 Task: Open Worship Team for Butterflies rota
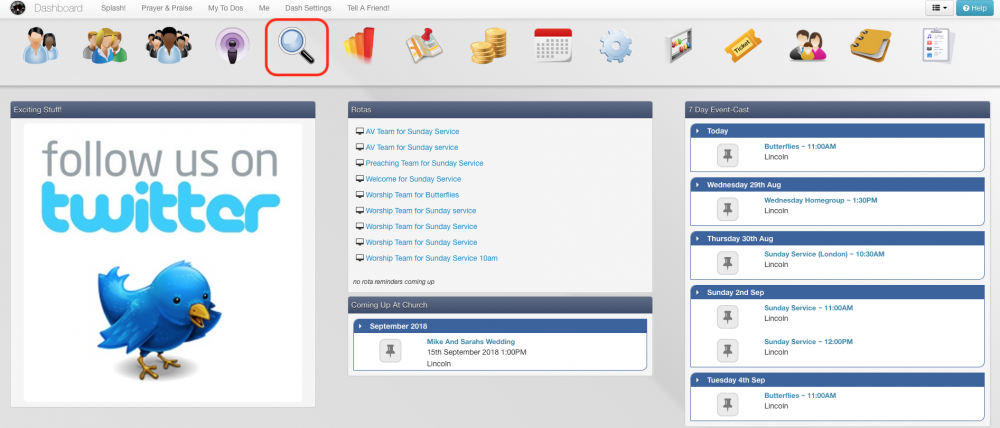pyautogui.click(x=412, y=195)
